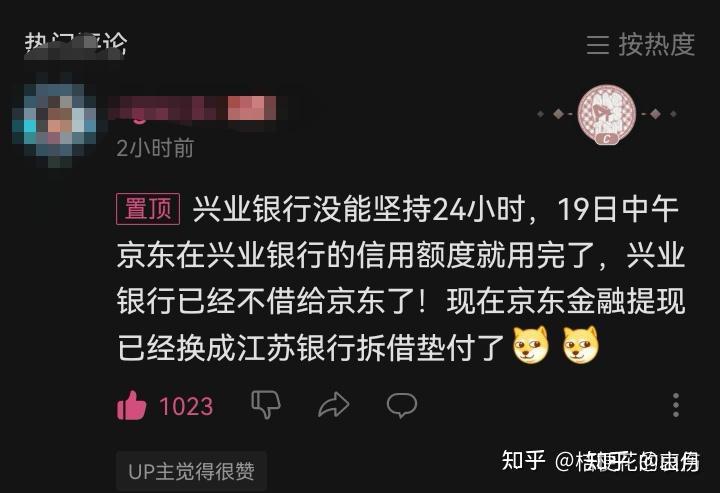
Task: Reply using the speech bubble icon
Action: coord(402,405)
